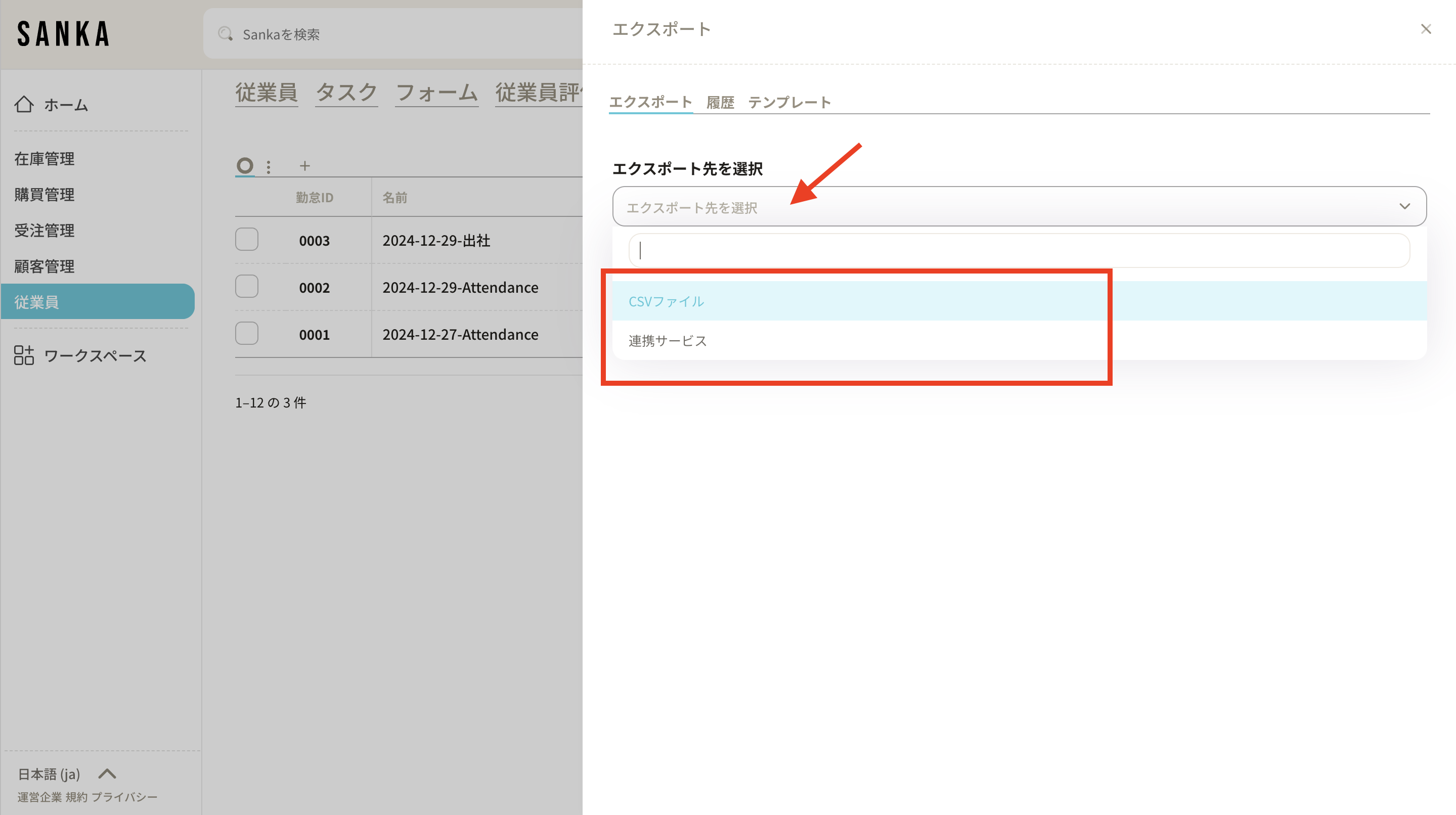Image resolution: width=1456 pixels, height=815 pixels.
Task: Click cell 2024-12-29-出社
Action: pyautogui.click(x=436, y=240)
